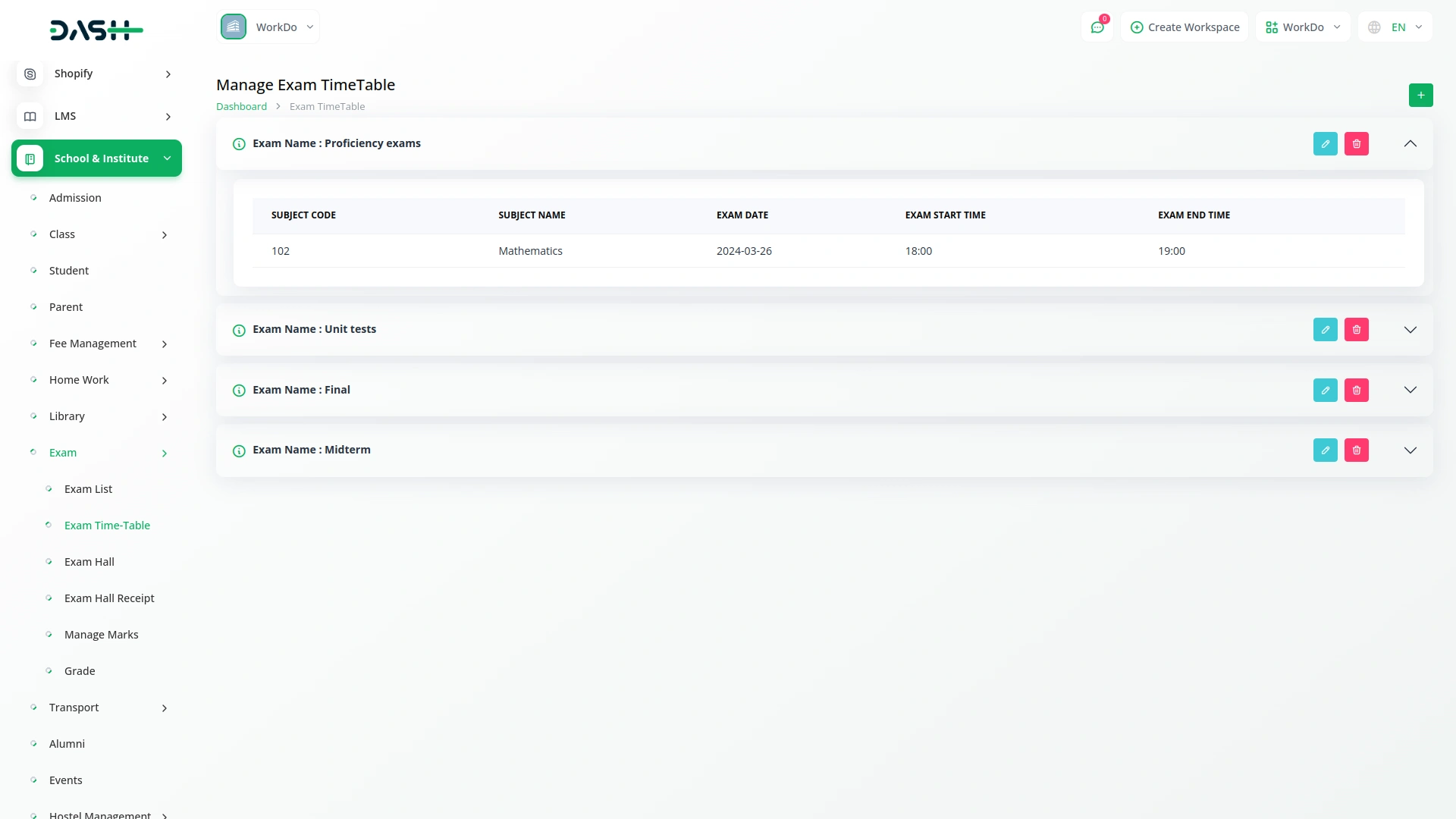Expand the Unit tests exam section
The height and width of the screenshot is (819, 1456).
(x=1410, y=330)
